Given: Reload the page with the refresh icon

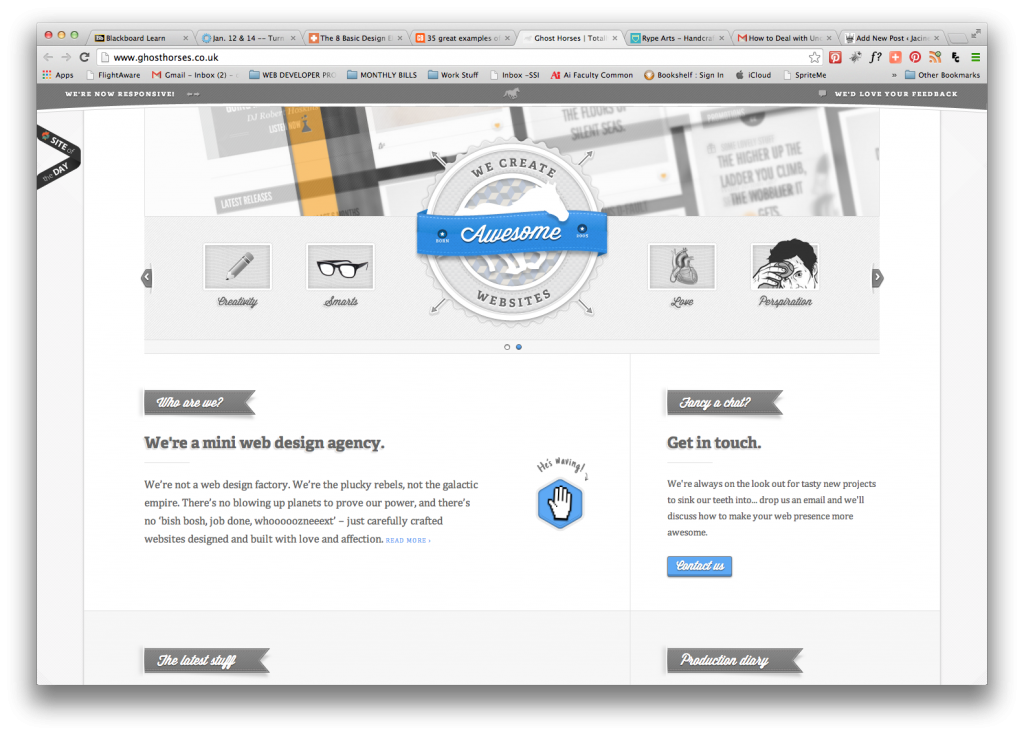Looking at the screenshot, I should (84, 57).
